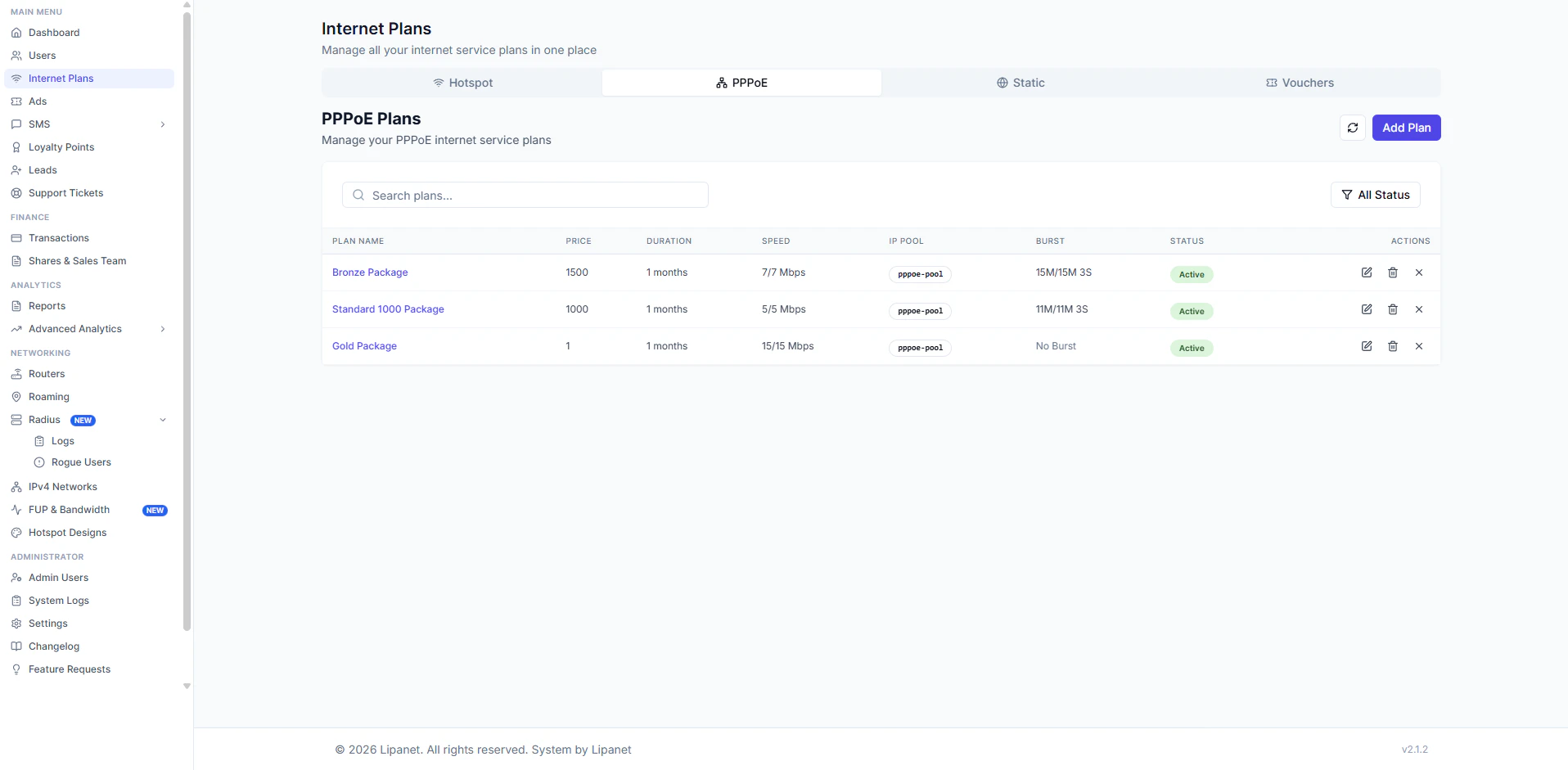The image size is (1568, 770).
Task: Click Active status badge for Gold Package
Action: tap(1192, 349)
